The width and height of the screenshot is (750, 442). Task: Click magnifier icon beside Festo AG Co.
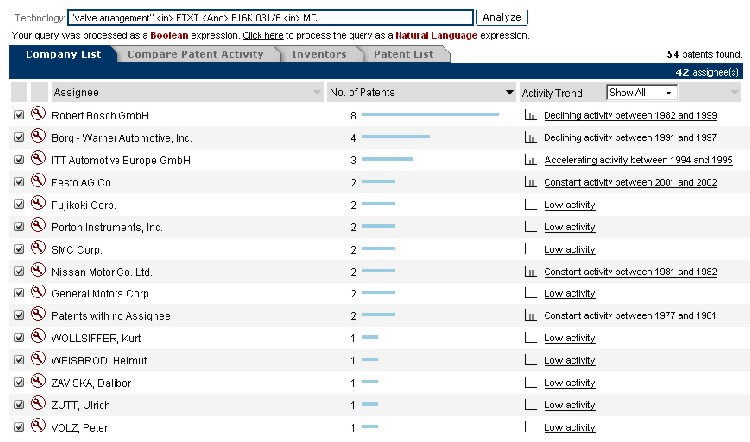coord(38,181)
